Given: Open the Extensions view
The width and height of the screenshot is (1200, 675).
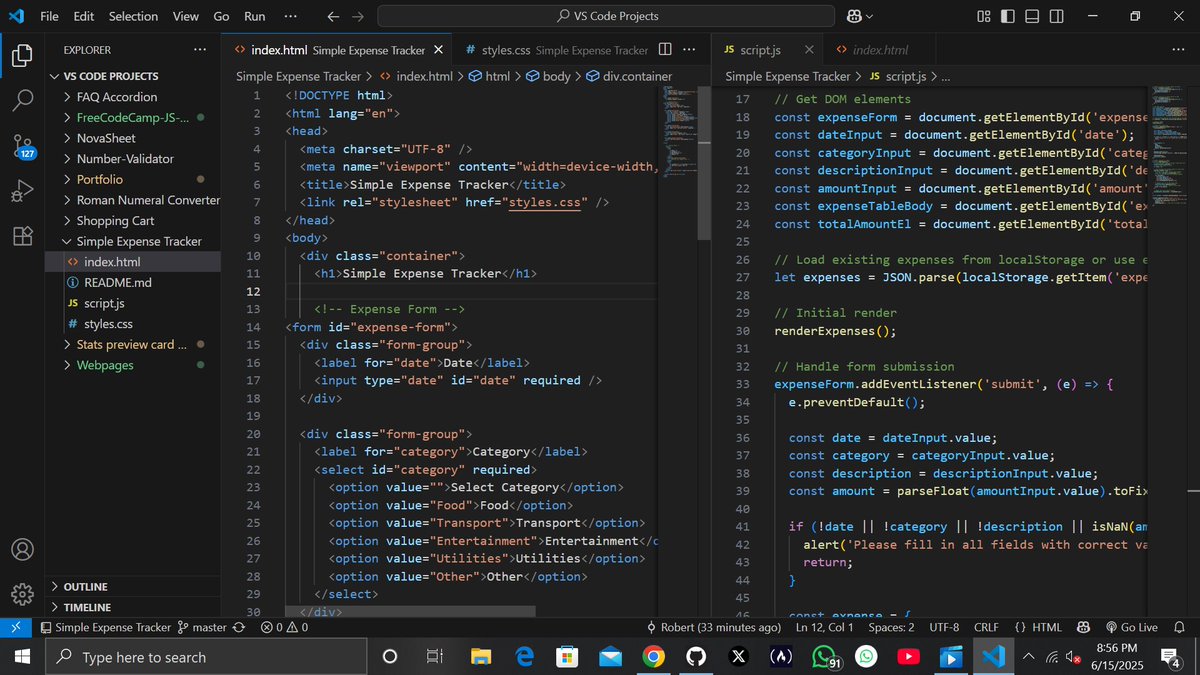Looking at the screenshot, I should (x=22, y=236).
